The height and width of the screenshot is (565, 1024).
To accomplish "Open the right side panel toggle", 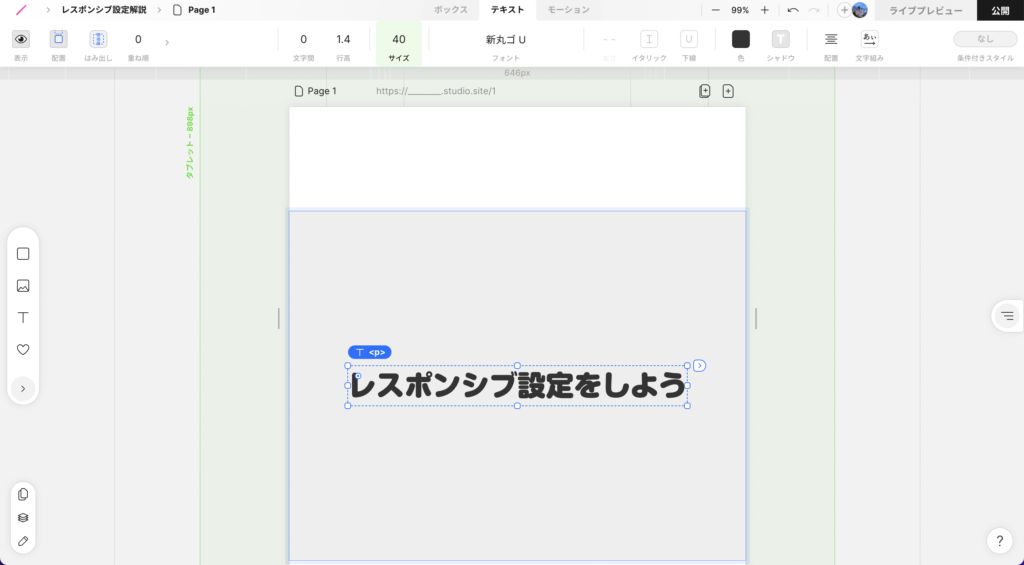I will [x=1007, y=316].
